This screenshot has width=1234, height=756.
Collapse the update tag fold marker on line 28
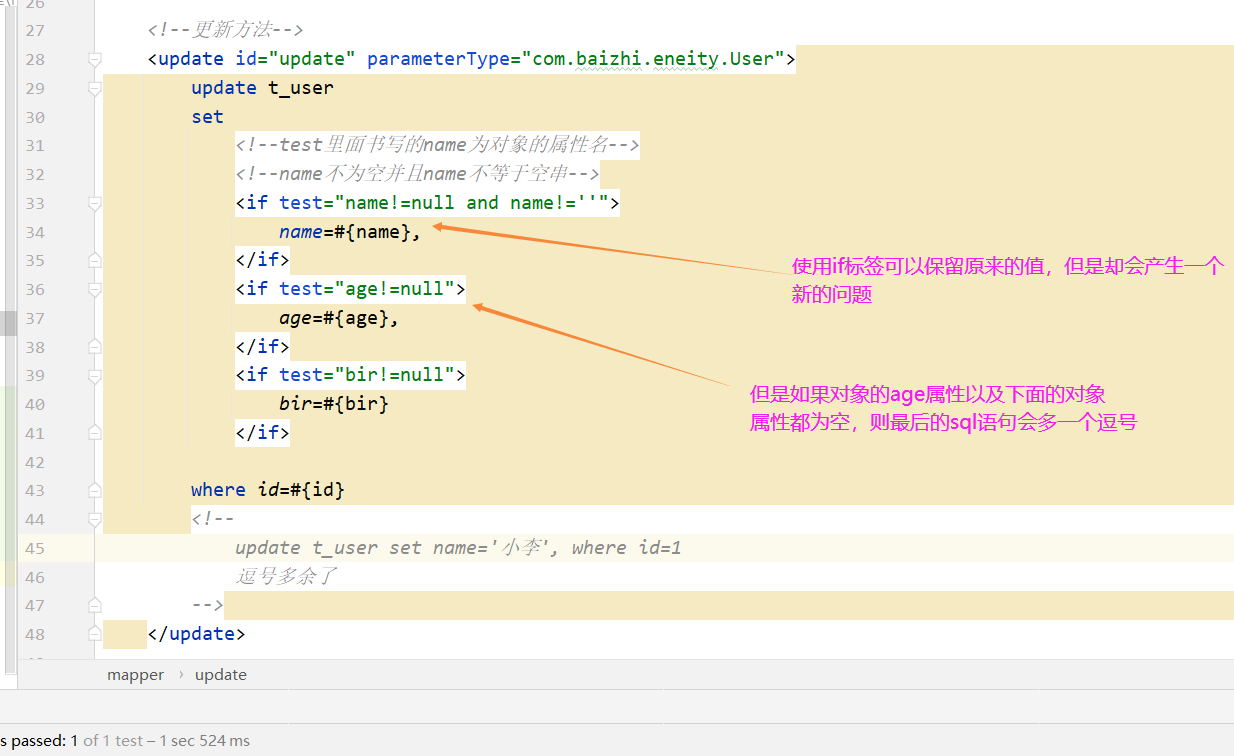pyautogui.click(x=95, y=59)
